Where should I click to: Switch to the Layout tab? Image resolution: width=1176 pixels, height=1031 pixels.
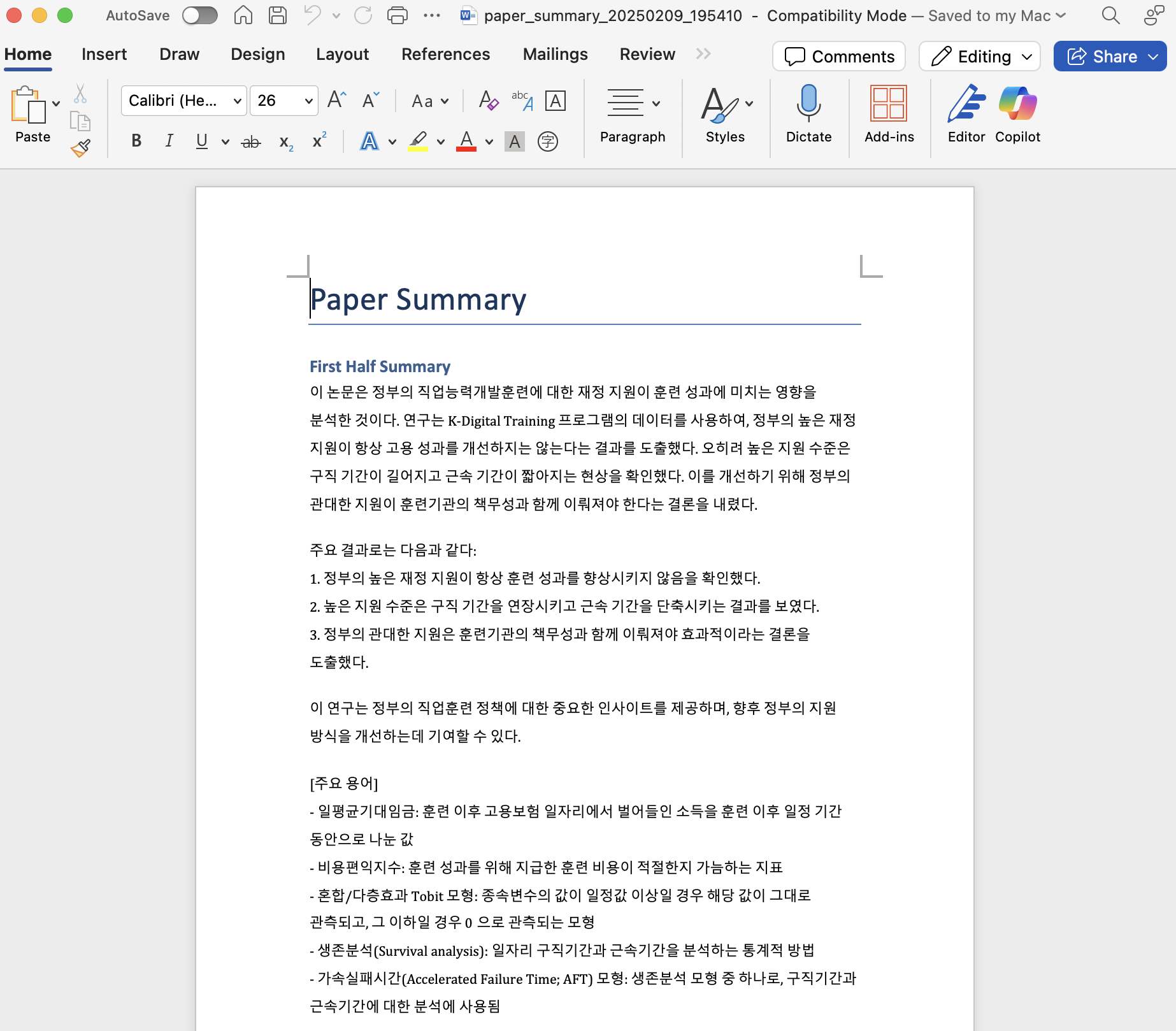point(342,55)
